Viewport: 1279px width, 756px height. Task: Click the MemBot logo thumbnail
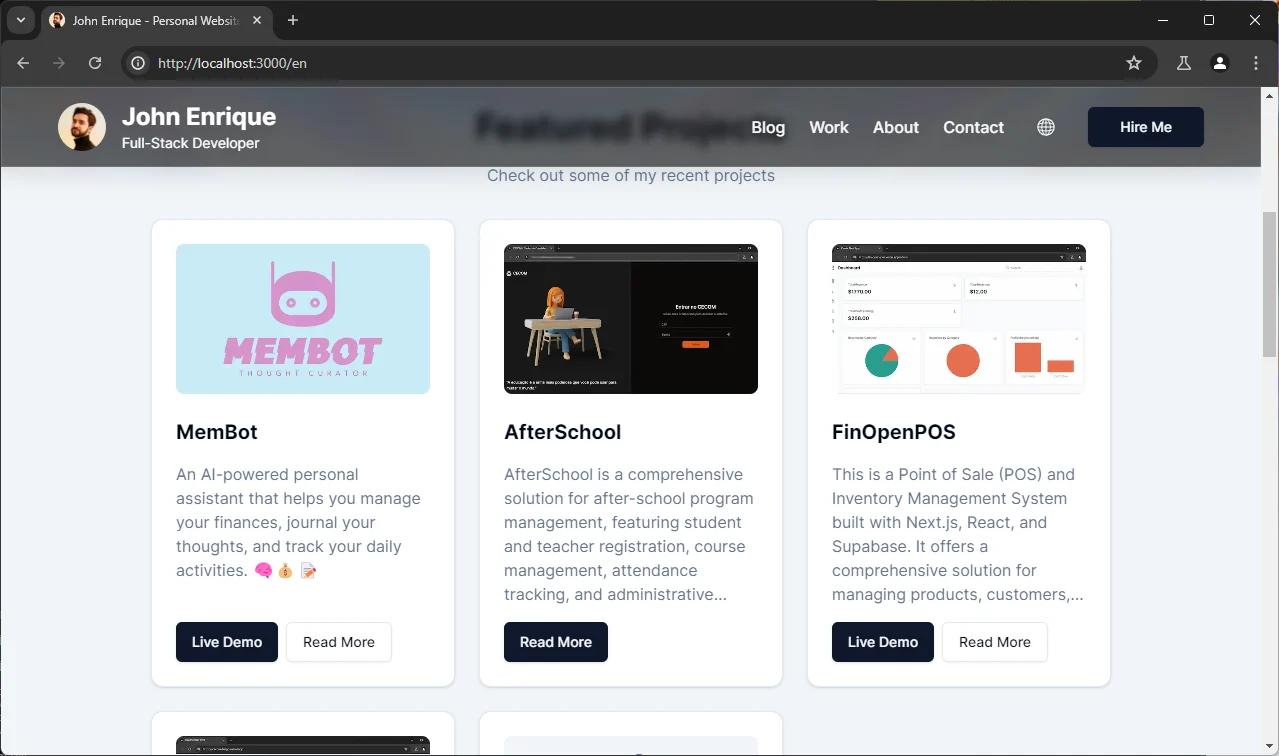pyautogui.click(x=303, y=319)
